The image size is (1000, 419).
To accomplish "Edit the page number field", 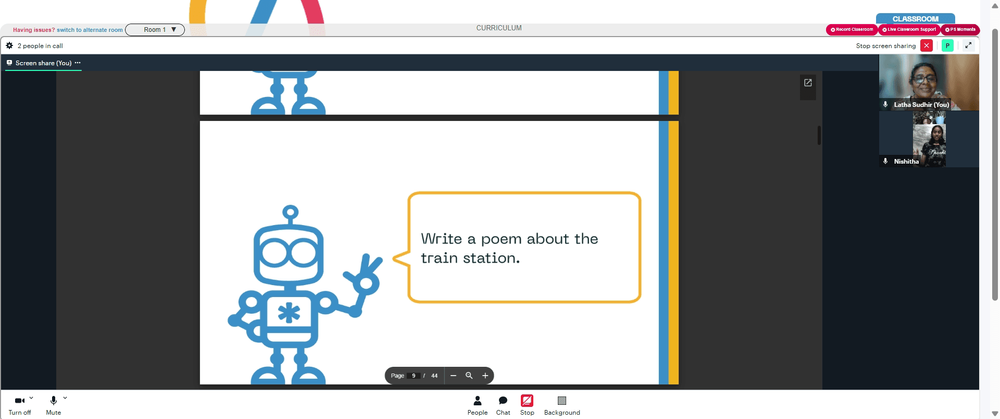I will click(x=413, y=376).
